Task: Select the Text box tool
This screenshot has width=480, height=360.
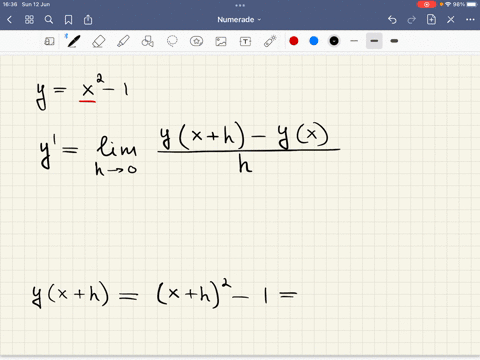Action: (x=245, y=41)
